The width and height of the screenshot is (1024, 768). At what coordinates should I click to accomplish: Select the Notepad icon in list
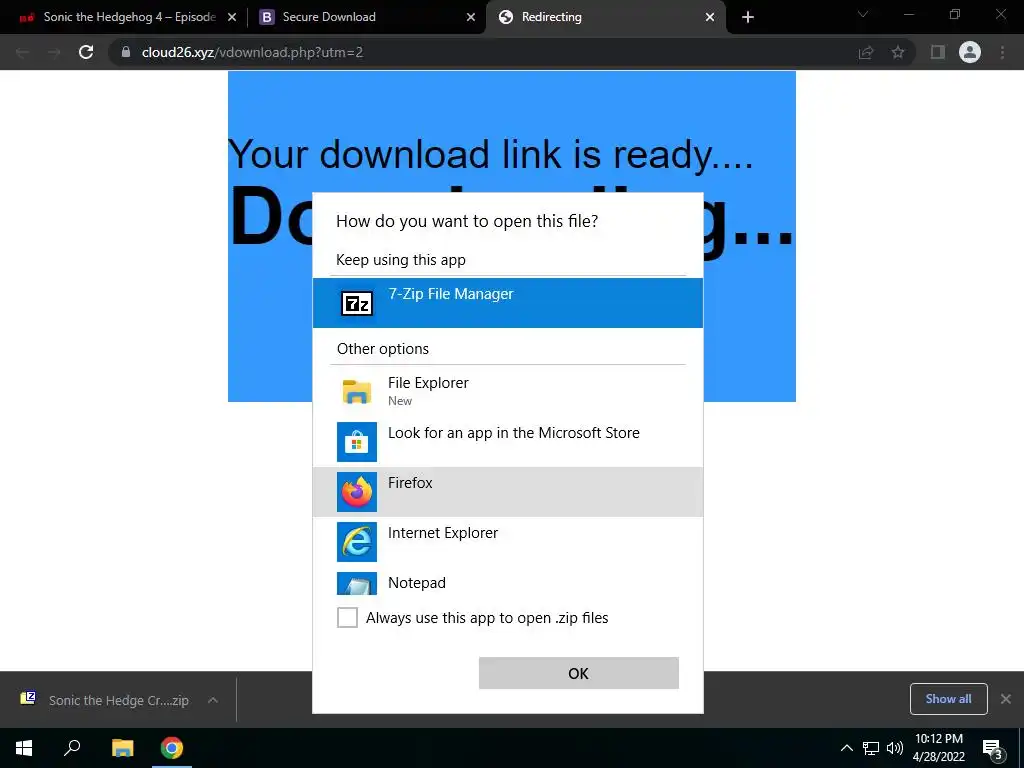click(x=357, y=584)
